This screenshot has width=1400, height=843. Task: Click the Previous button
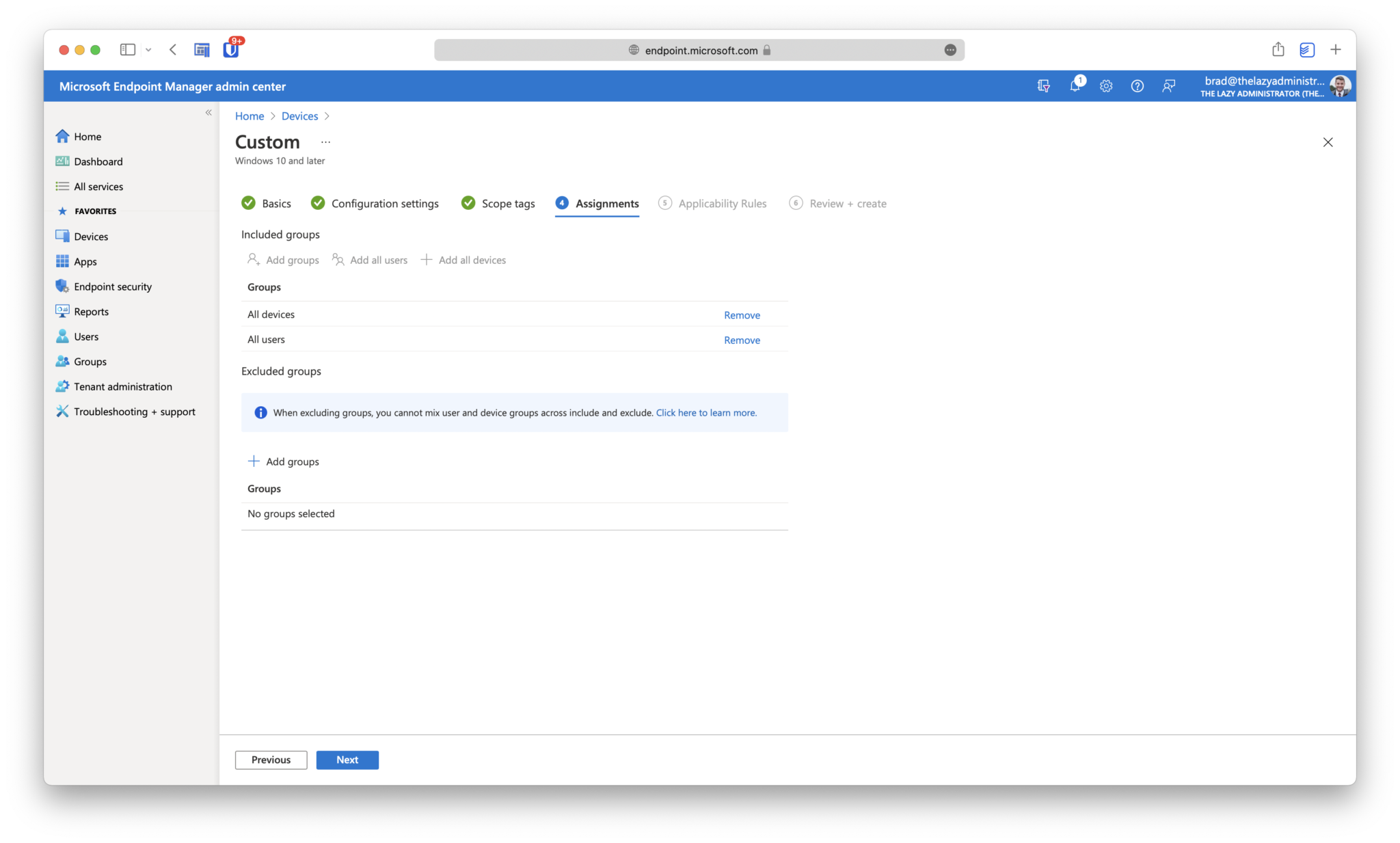[x=271, y=760]
